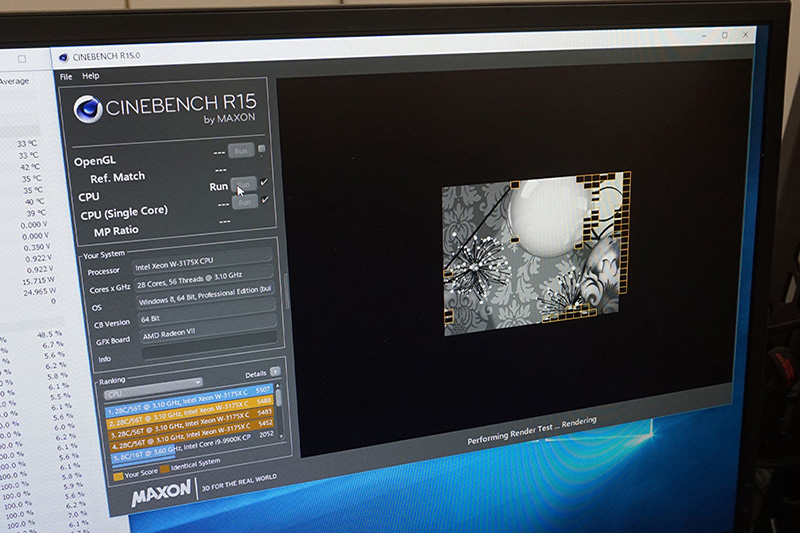Select ranking row 4 scoring 5452
The height and width of the screenshot is (533, 800).
193,434
